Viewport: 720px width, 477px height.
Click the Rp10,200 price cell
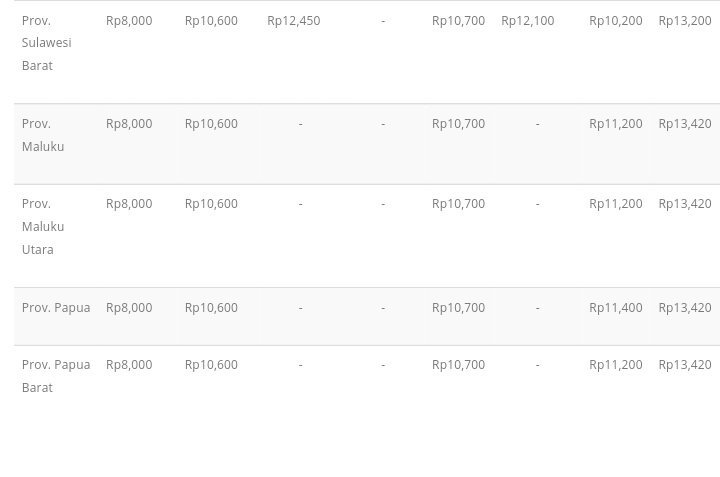click(x=615, y=21)
